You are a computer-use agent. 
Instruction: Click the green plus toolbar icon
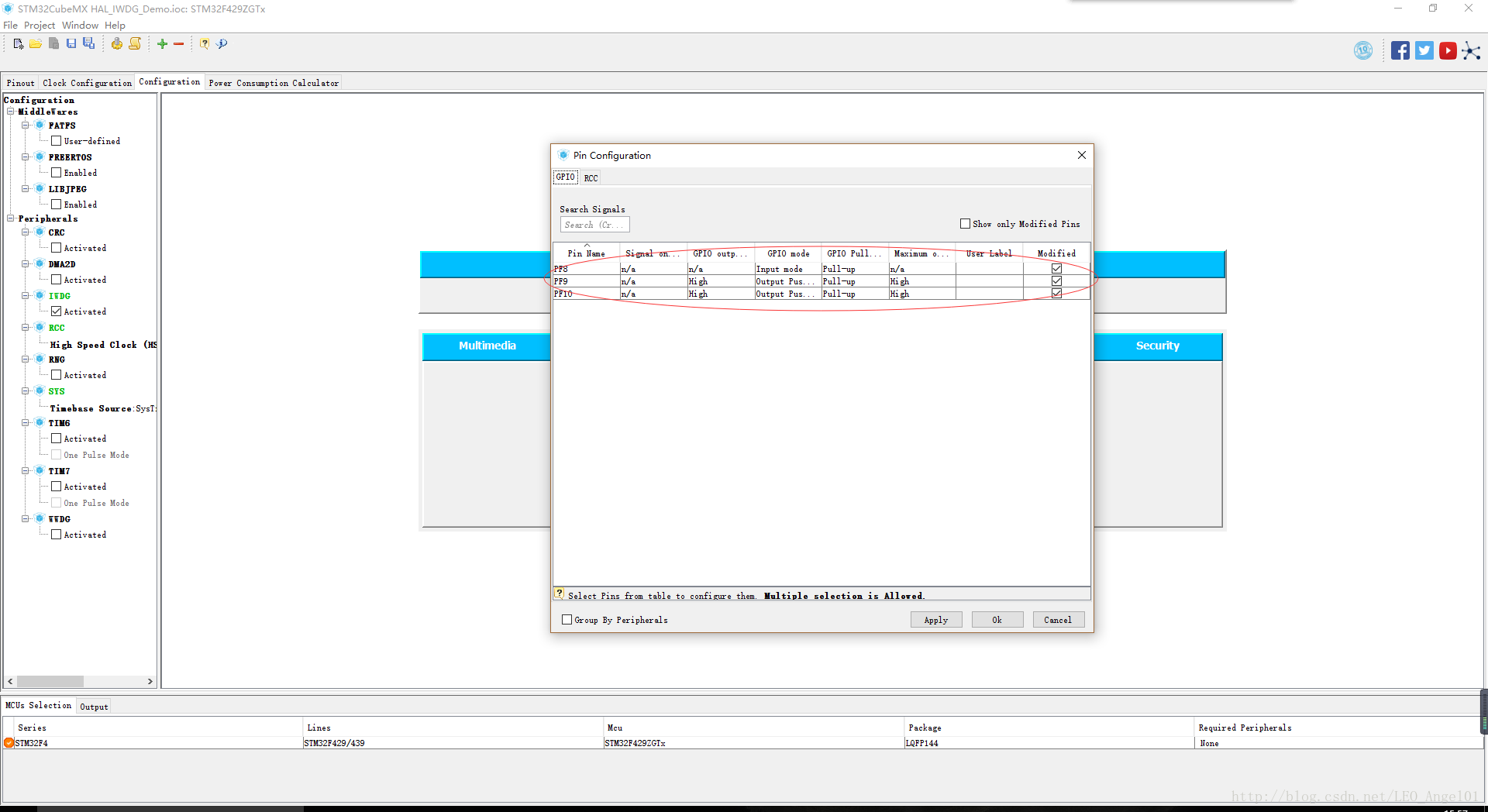click(162, 44)
